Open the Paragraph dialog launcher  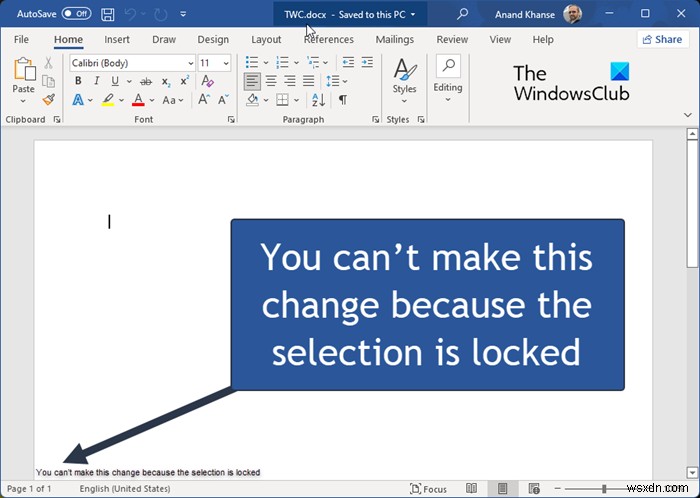pyautogui.click(x=375, y=120)
